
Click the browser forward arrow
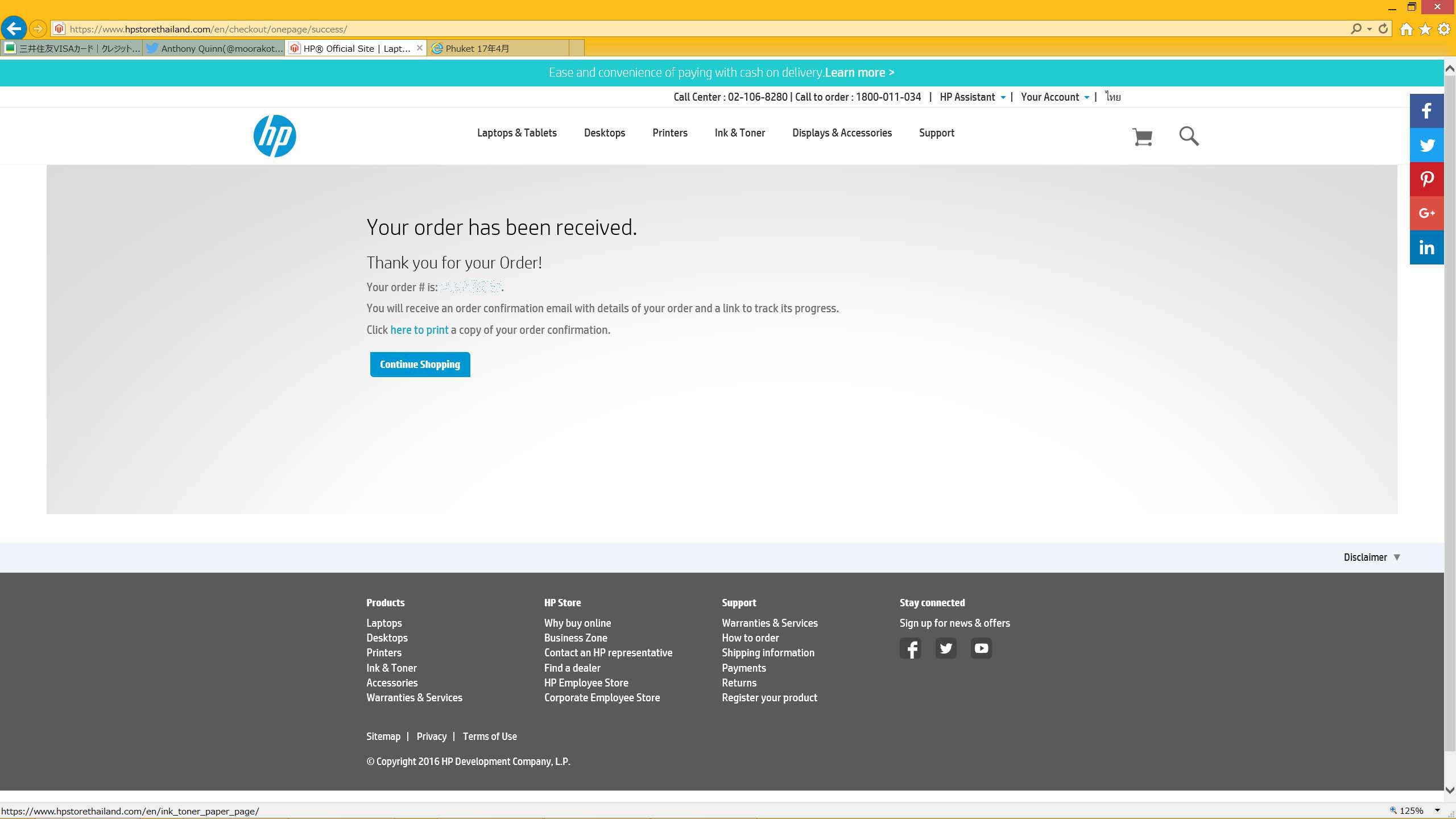point(38,28)
